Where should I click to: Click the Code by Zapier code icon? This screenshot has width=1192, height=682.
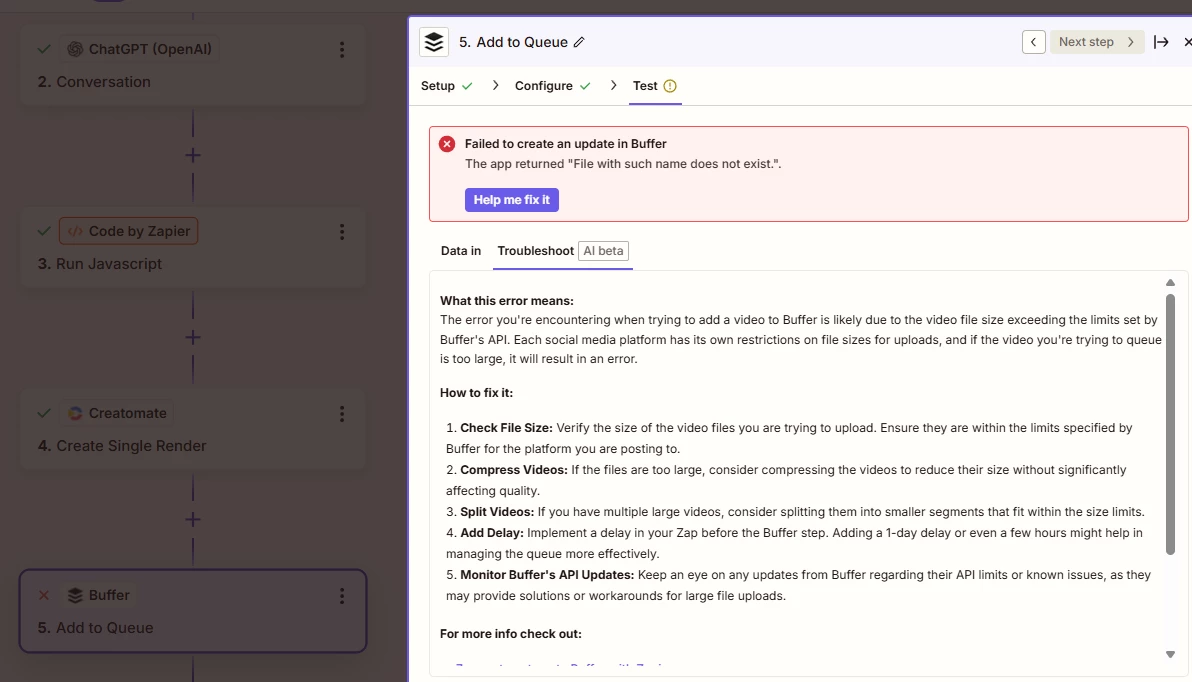[75, 231]
